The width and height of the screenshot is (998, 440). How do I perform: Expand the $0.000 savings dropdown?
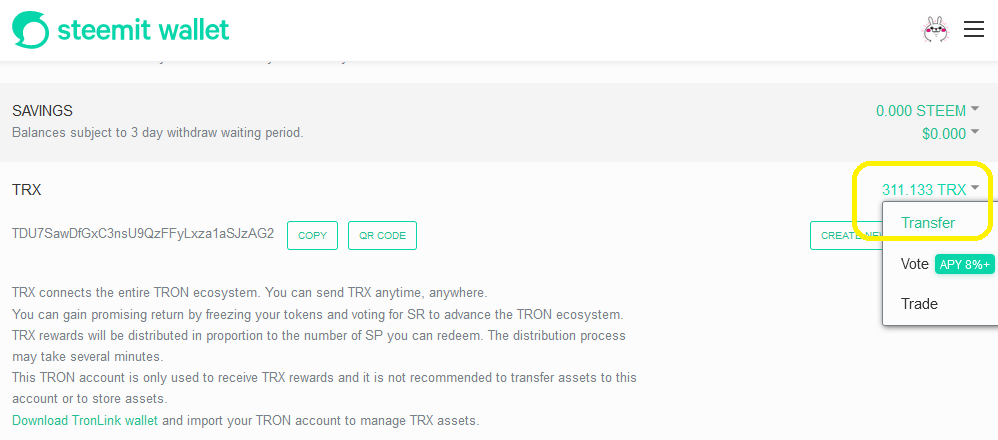tap(974, 132)
